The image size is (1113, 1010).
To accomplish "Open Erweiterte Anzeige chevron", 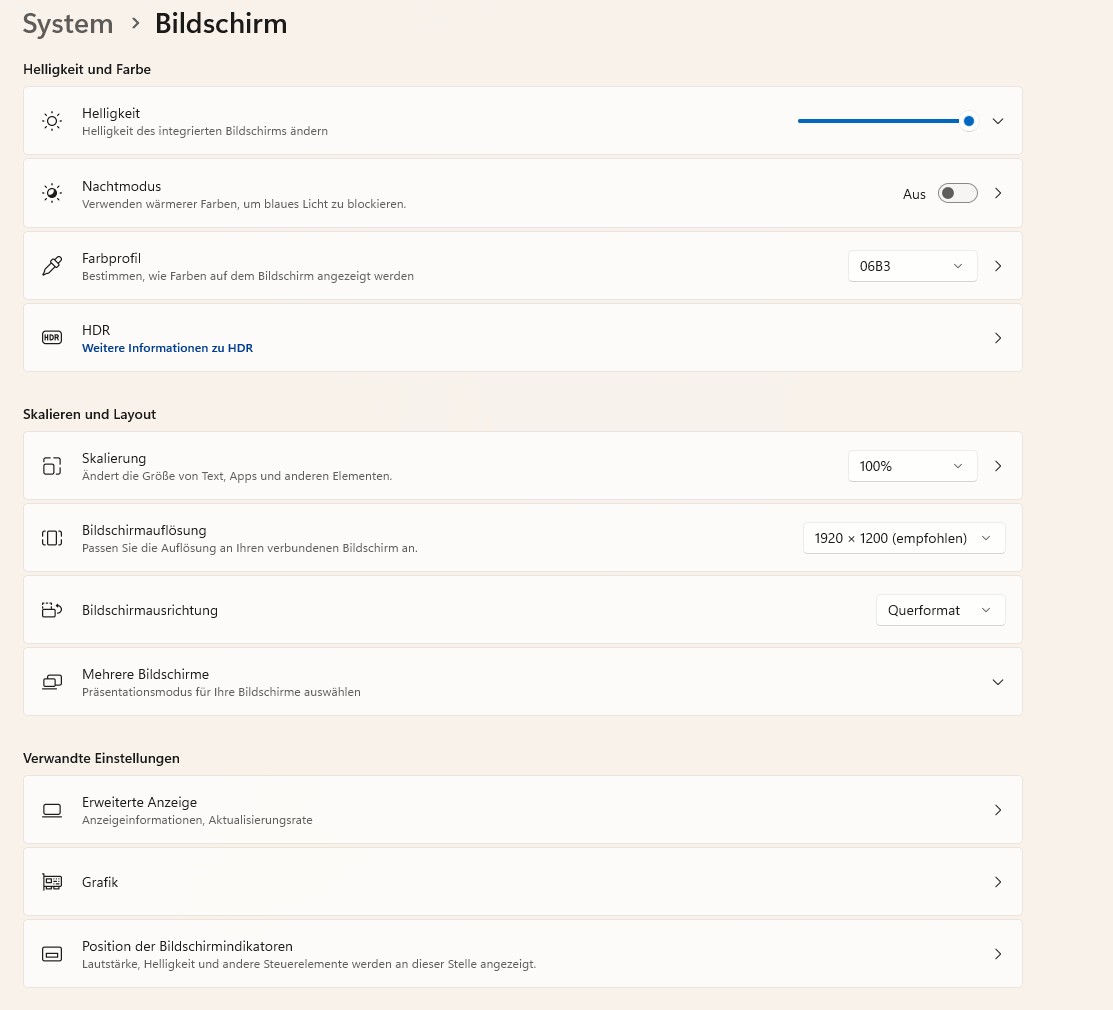I will [x=998, y=810].
